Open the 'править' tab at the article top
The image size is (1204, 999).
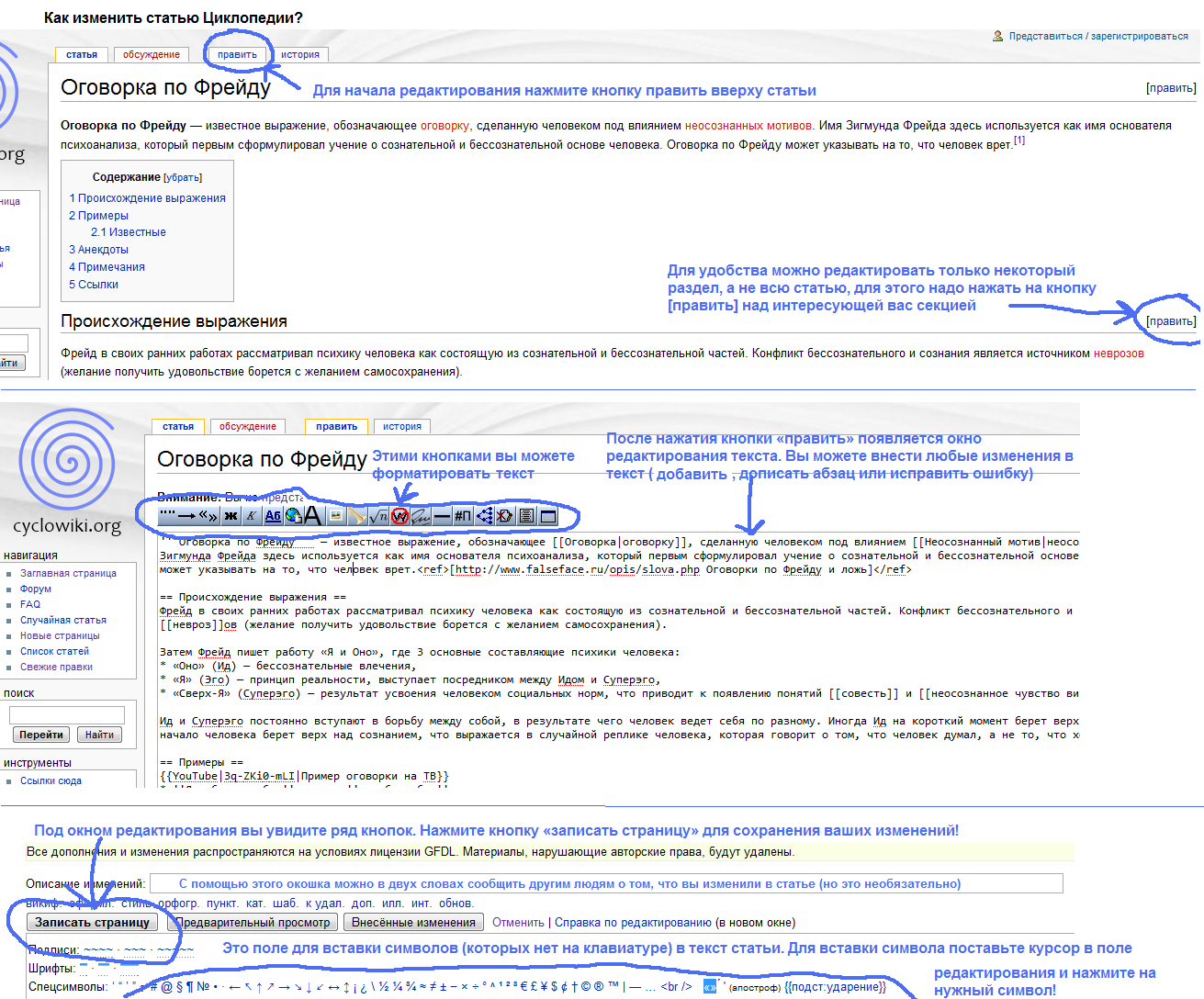tap(237, 54)
